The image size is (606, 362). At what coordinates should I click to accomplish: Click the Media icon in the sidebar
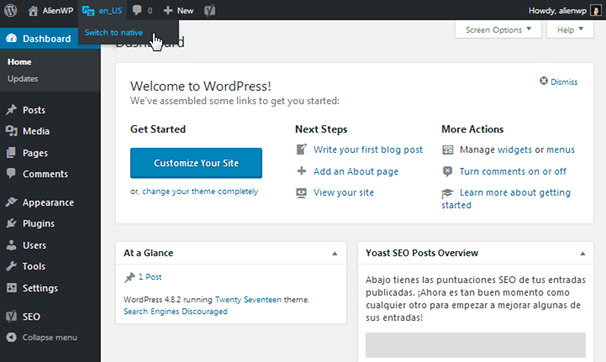11,131
